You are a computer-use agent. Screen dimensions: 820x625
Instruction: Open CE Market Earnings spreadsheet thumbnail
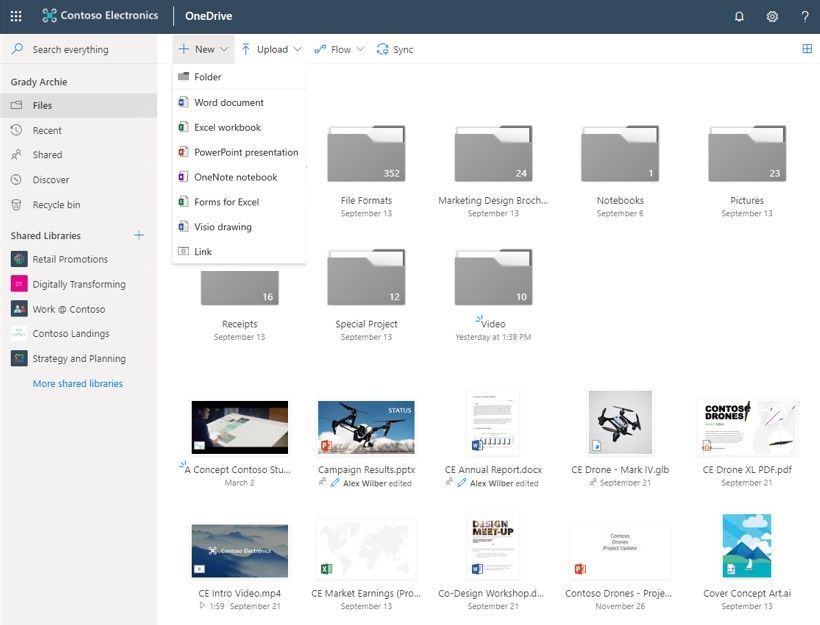[366, 549]
